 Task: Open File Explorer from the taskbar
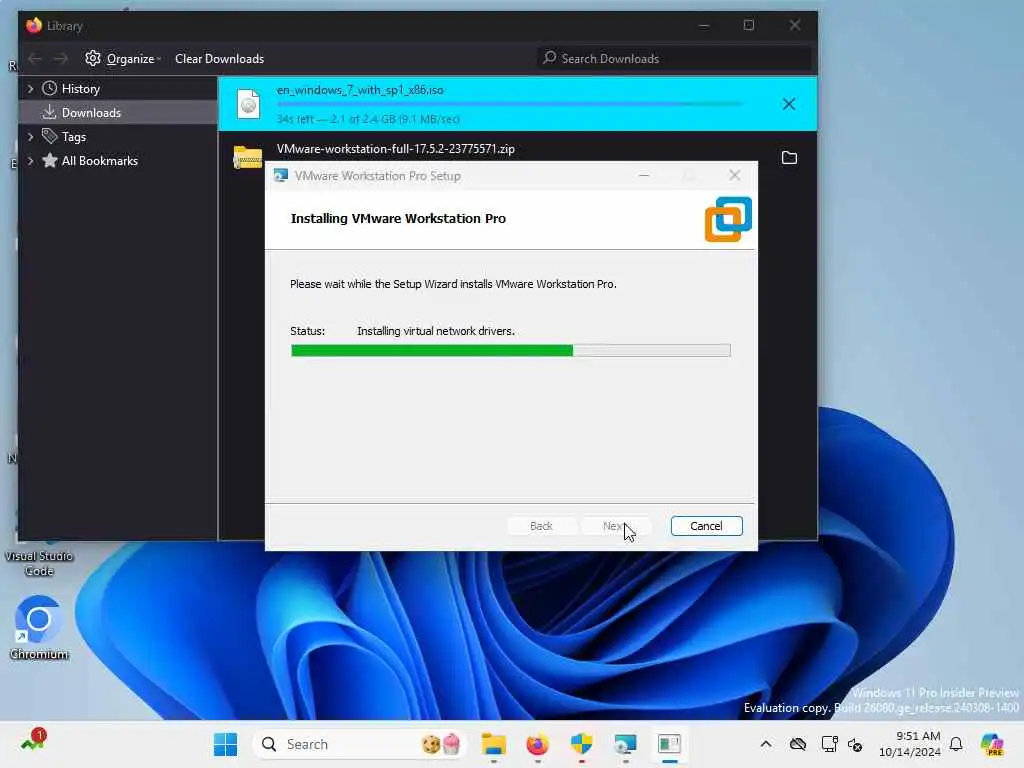click(x=494, y=744)
